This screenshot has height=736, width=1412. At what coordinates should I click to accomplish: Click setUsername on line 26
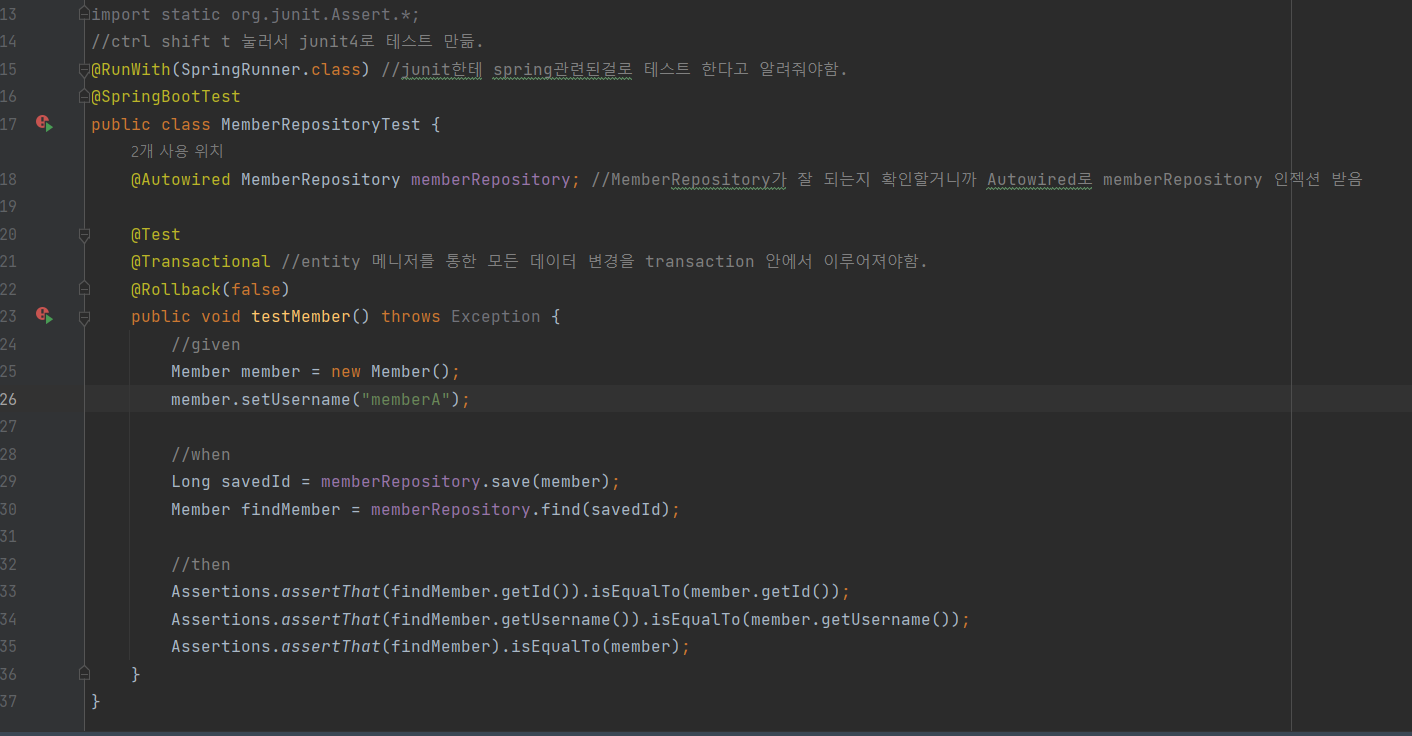[296, 399]
